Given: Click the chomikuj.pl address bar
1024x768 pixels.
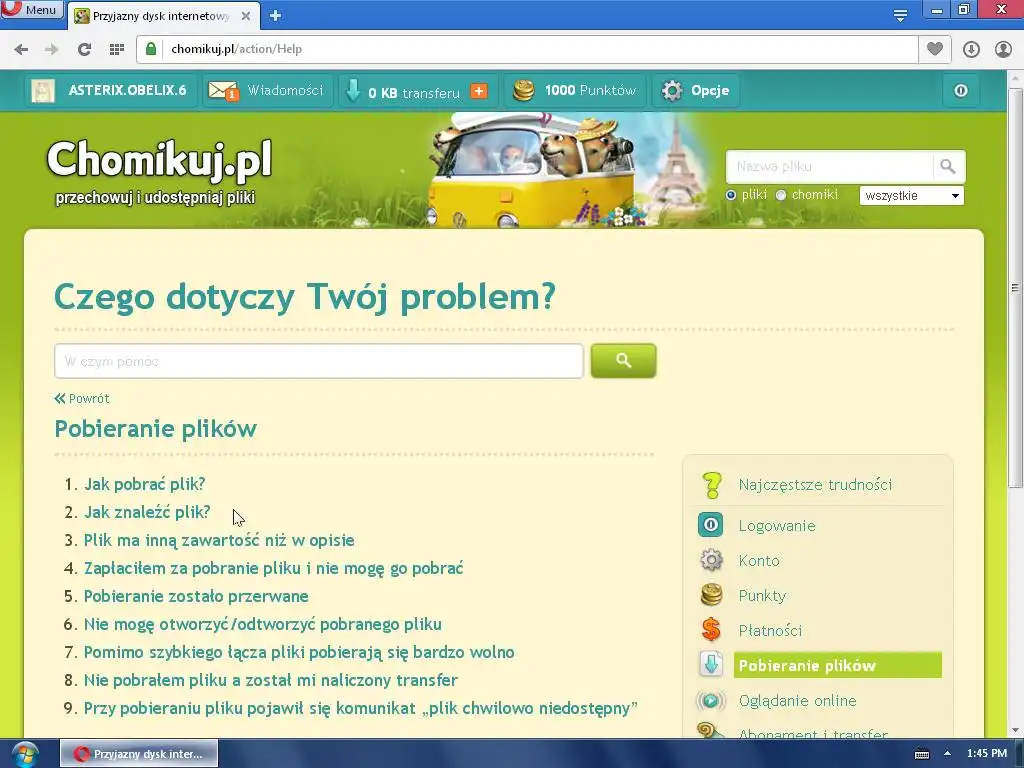Looking at the screenshot, I should click(x=526, y=49).
